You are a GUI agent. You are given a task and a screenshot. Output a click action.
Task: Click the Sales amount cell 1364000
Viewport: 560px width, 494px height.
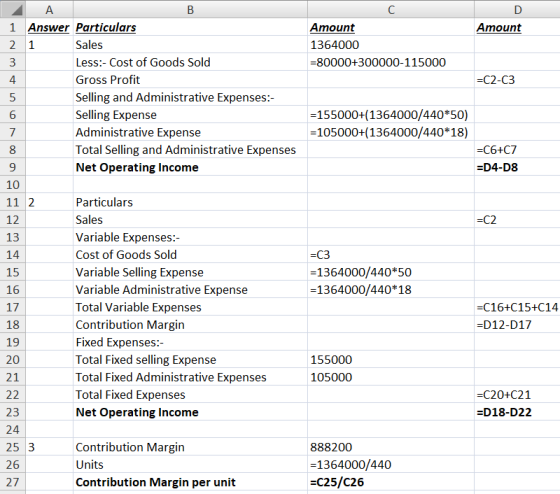point(391,45)
